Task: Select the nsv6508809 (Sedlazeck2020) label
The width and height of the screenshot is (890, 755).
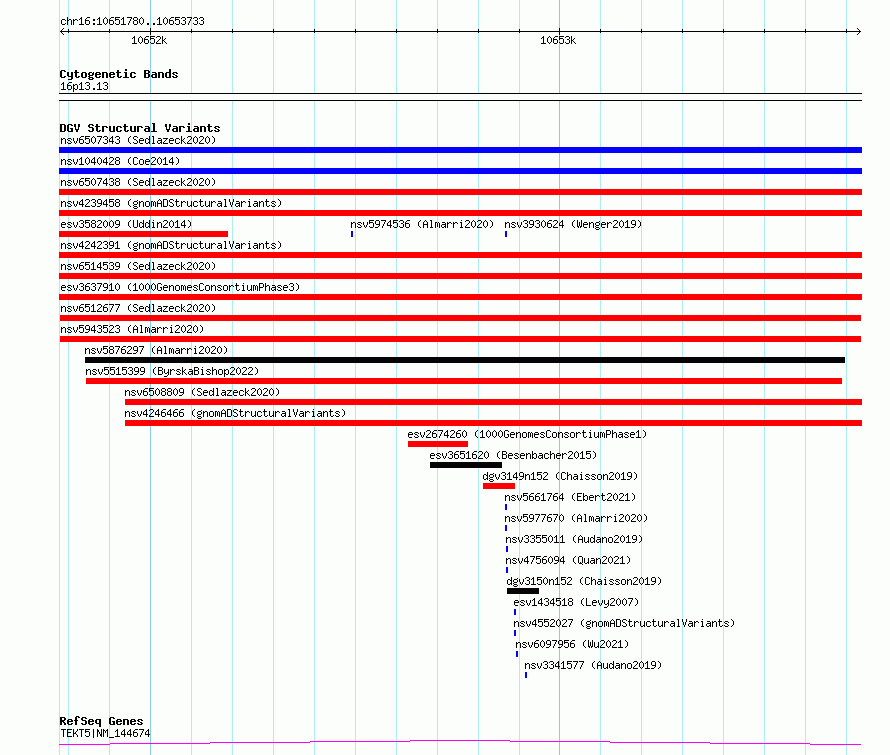Action: tap(202, 392)
